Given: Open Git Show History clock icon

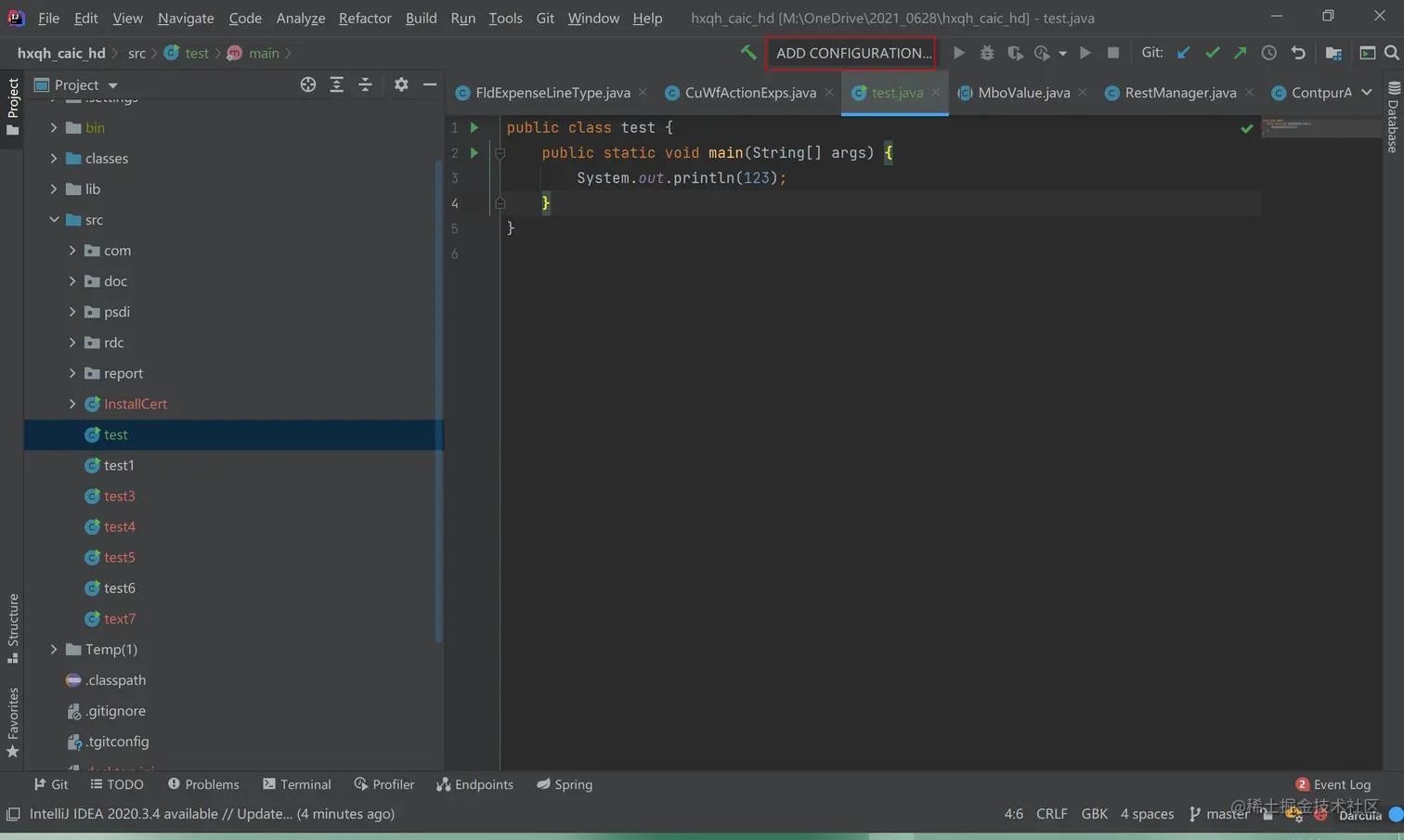Looking at the screenshot, I should (1268, 53).
